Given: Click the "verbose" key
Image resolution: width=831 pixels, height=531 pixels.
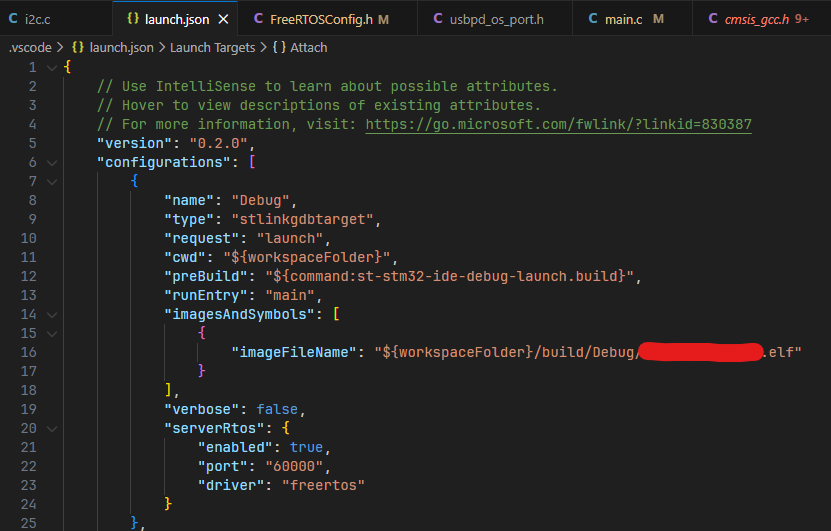Looking at the screenshot, I should pos(201,410).
